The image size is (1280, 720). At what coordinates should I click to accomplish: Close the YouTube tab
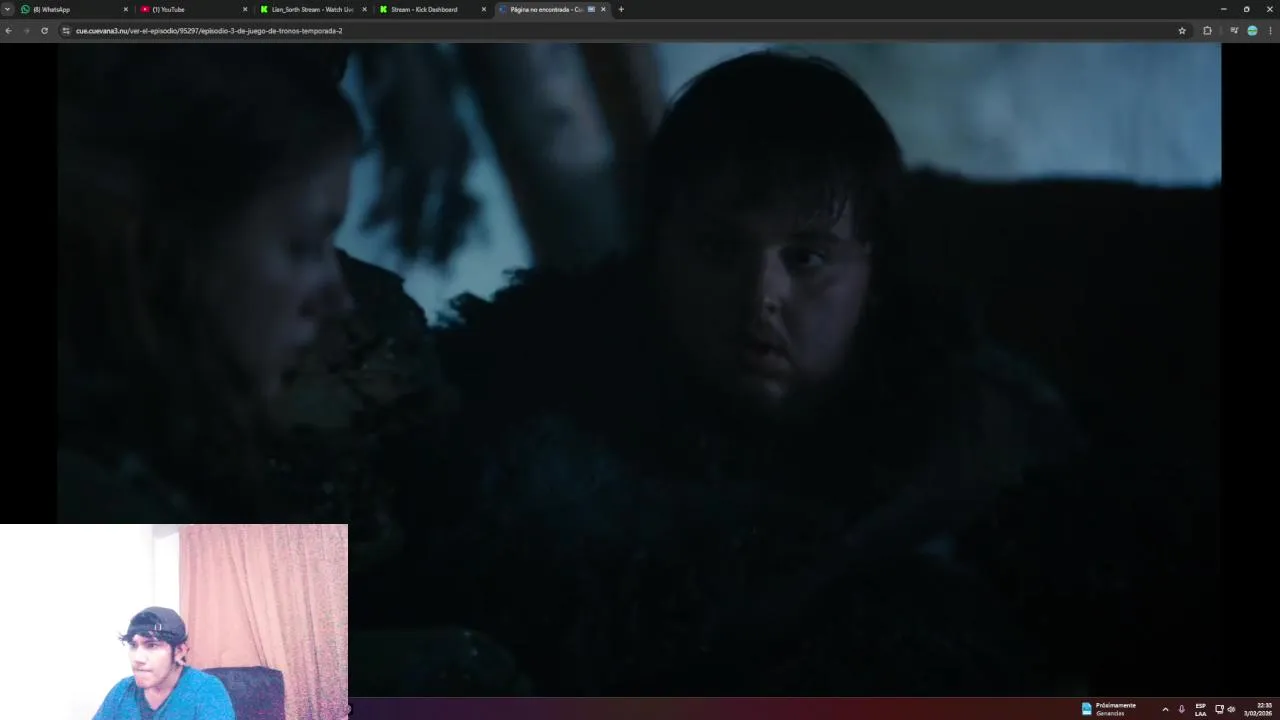click(245, 9)
